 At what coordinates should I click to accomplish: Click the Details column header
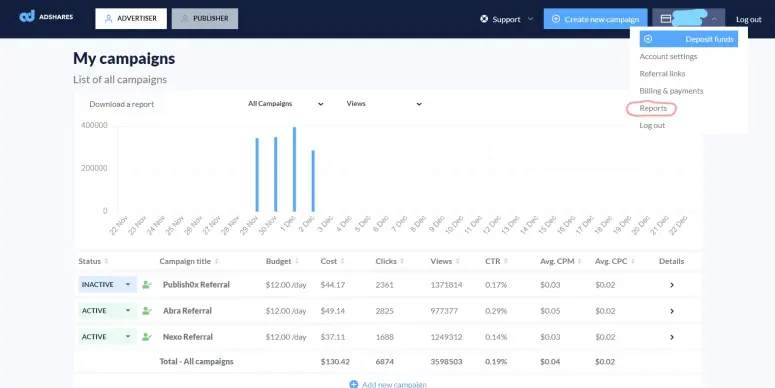click(x=671, y=261)
